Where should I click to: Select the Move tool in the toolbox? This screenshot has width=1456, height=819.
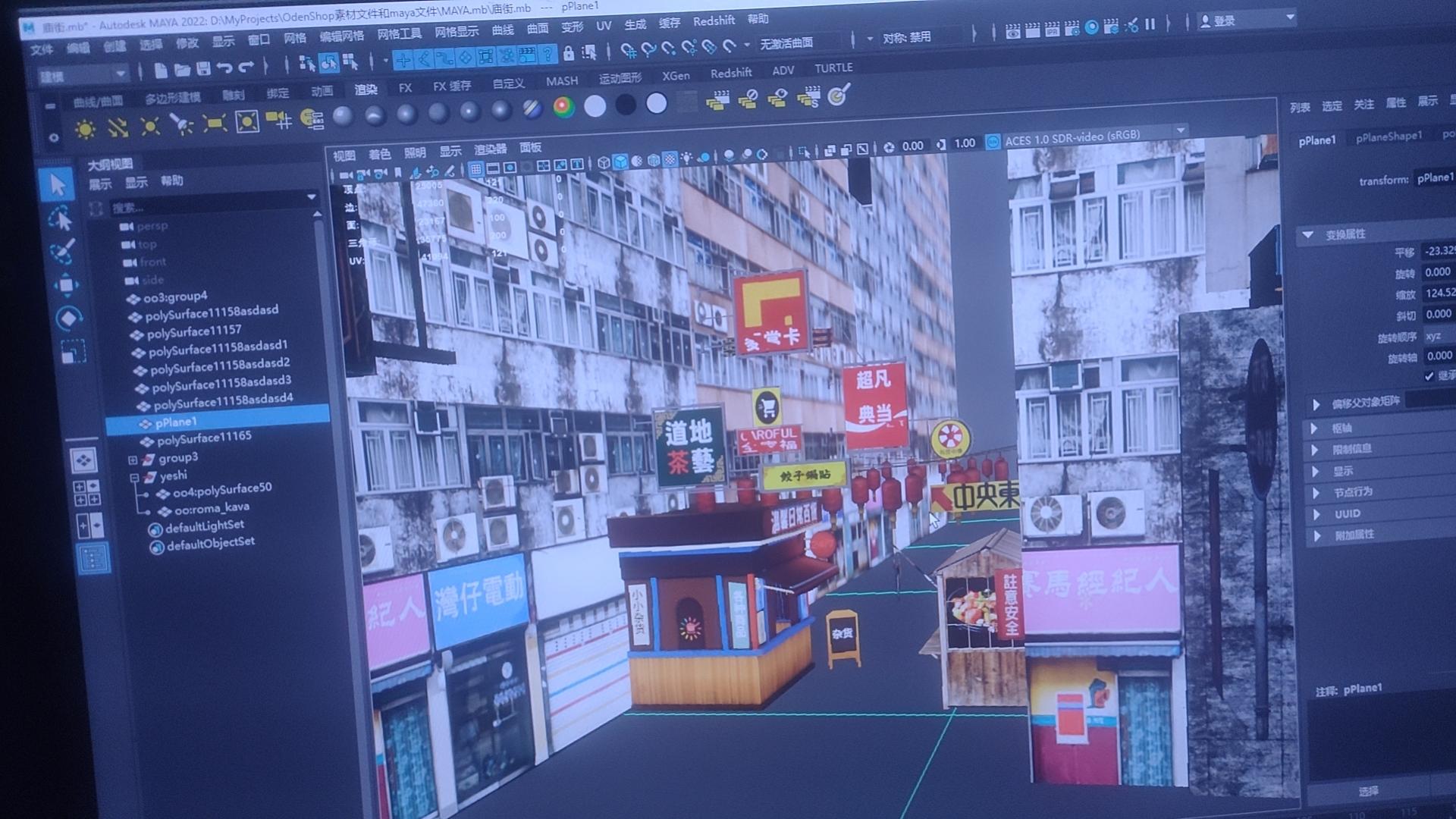coord(66,286)
